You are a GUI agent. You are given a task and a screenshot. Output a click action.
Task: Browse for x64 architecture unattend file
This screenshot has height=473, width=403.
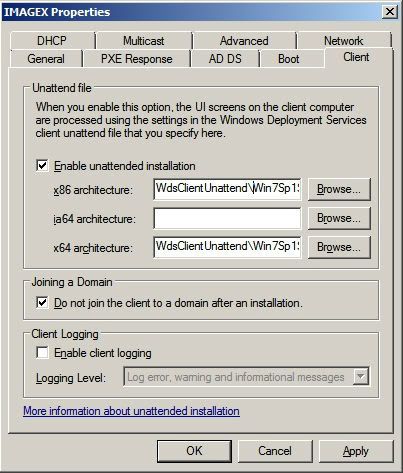(x=339, y=247)
